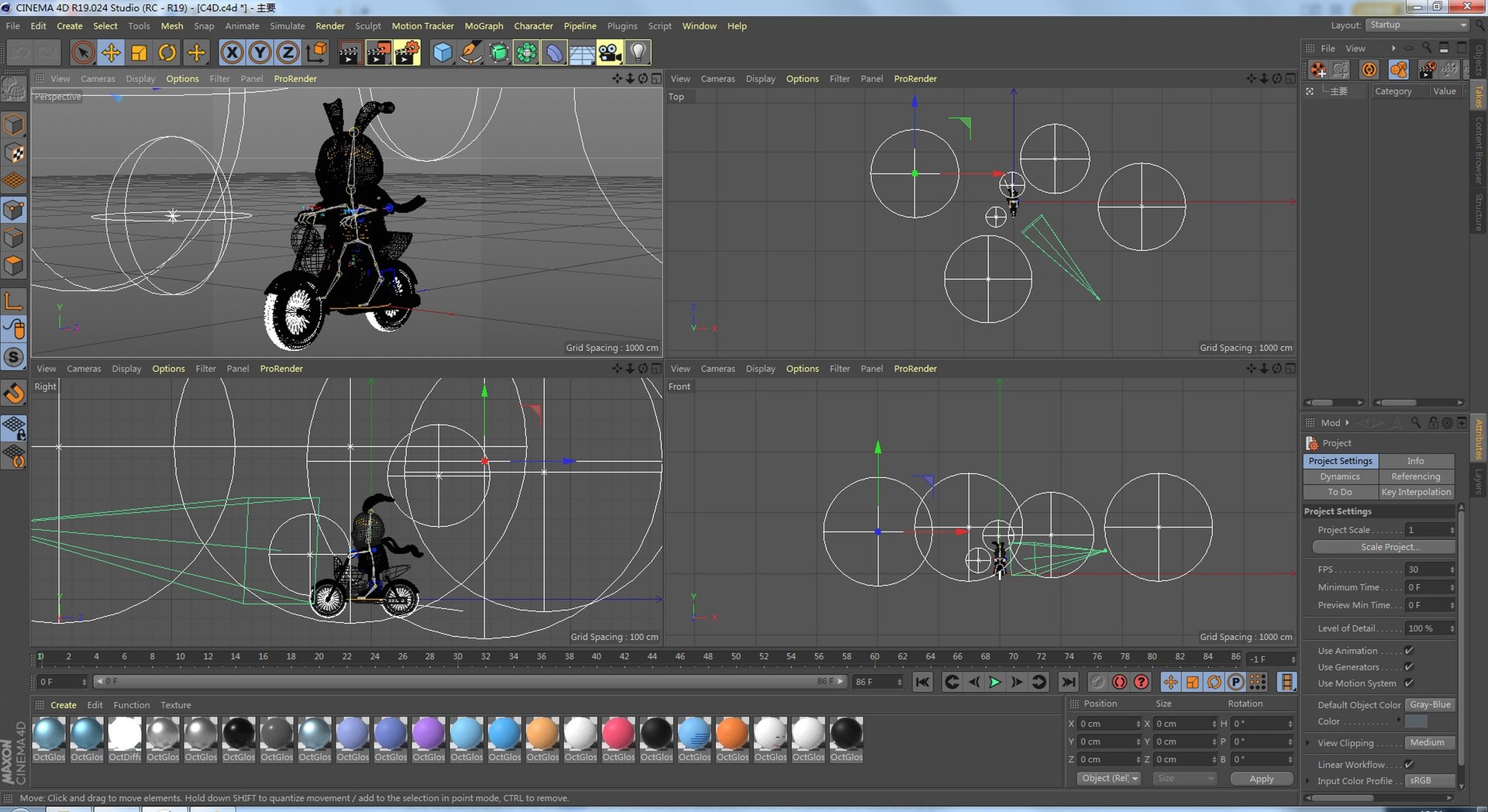Open View Clipping Medium dropdown
The height and width of the screenshot is (812, 1488).
pyautogui.click(x=1431, y=743)
